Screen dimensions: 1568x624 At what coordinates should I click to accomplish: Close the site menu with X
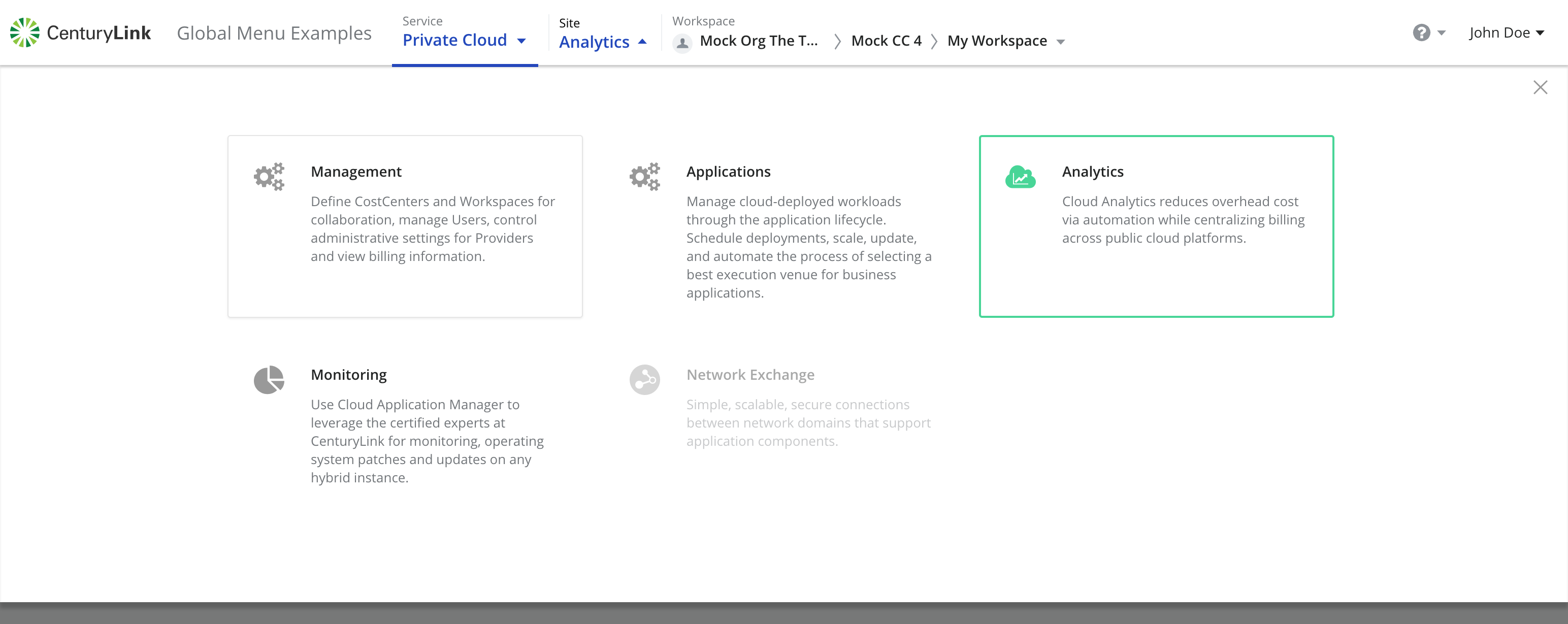(1540, 88)
